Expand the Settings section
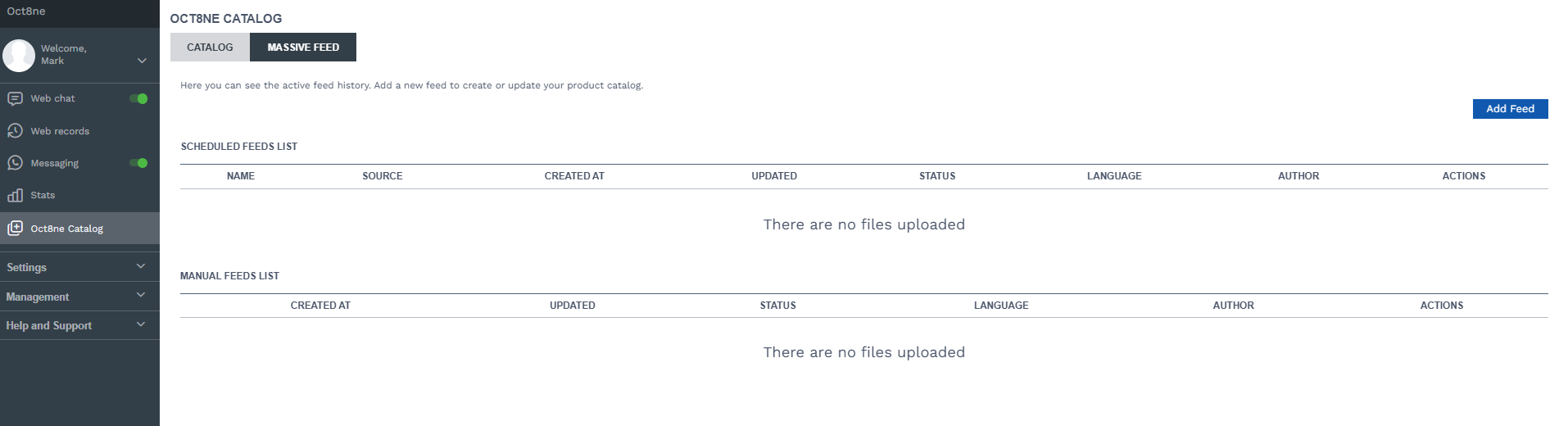The image size is (1568, 426). 79,267
